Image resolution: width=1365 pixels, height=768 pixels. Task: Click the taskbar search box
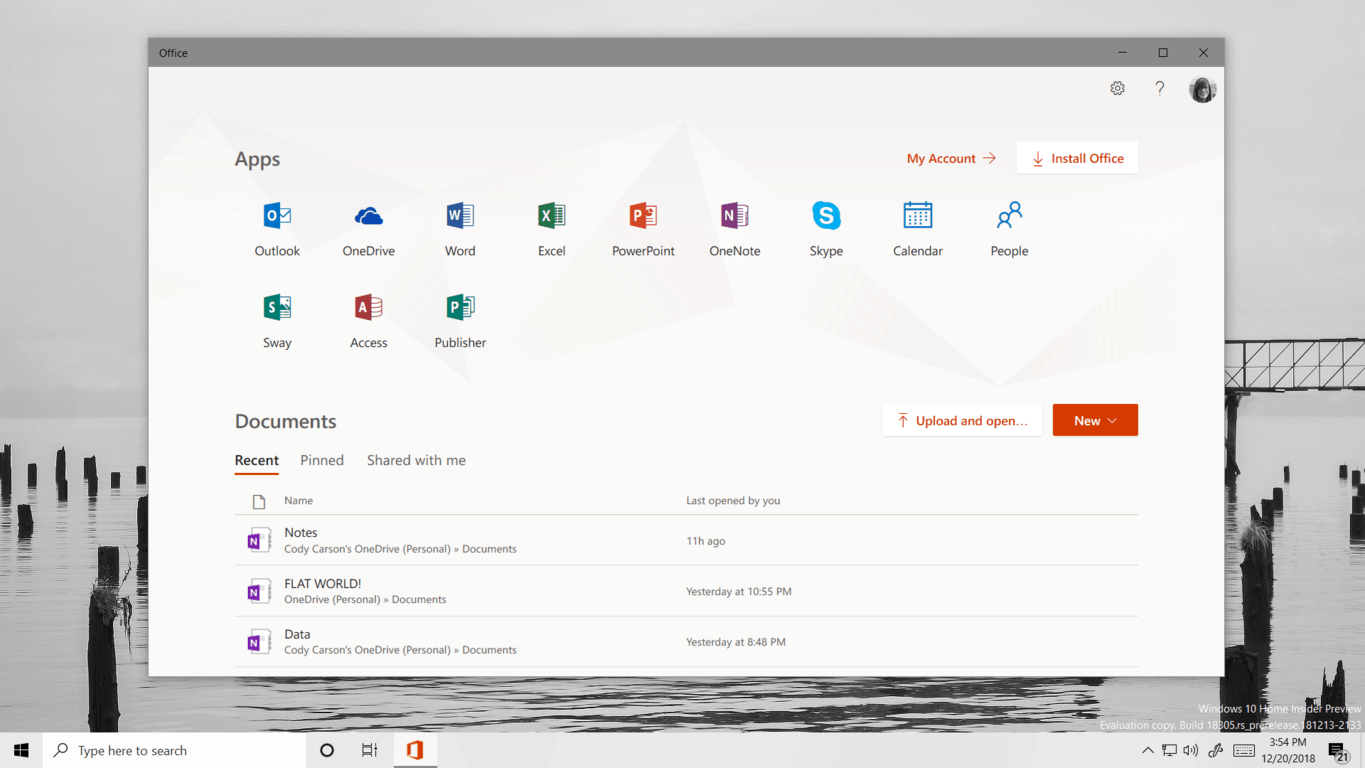pos(174,750)
